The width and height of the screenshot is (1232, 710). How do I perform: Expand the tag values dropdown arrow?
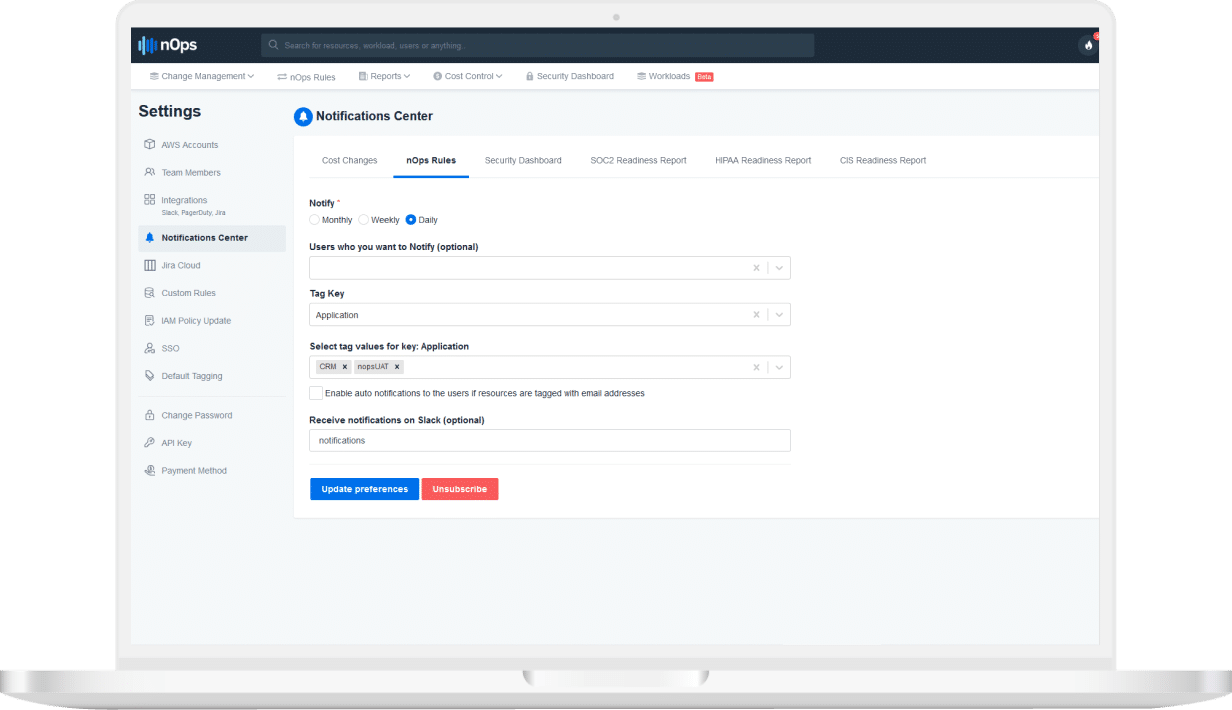780,367
